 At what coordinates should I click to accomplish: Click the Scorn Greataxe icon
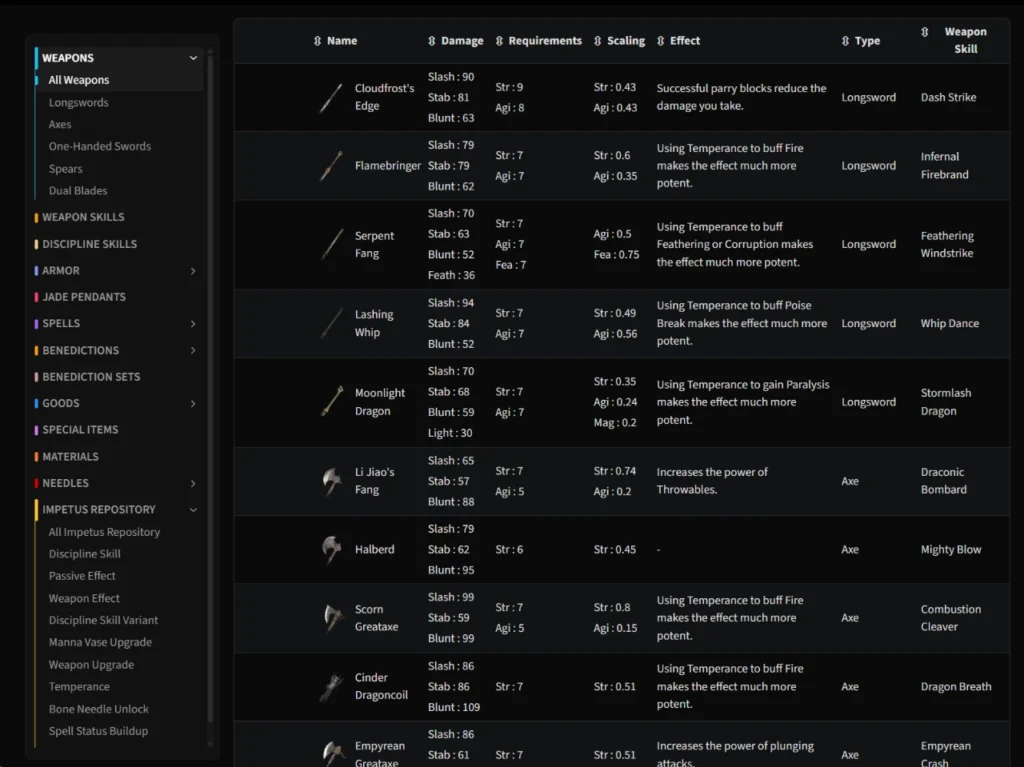(331, 618)
